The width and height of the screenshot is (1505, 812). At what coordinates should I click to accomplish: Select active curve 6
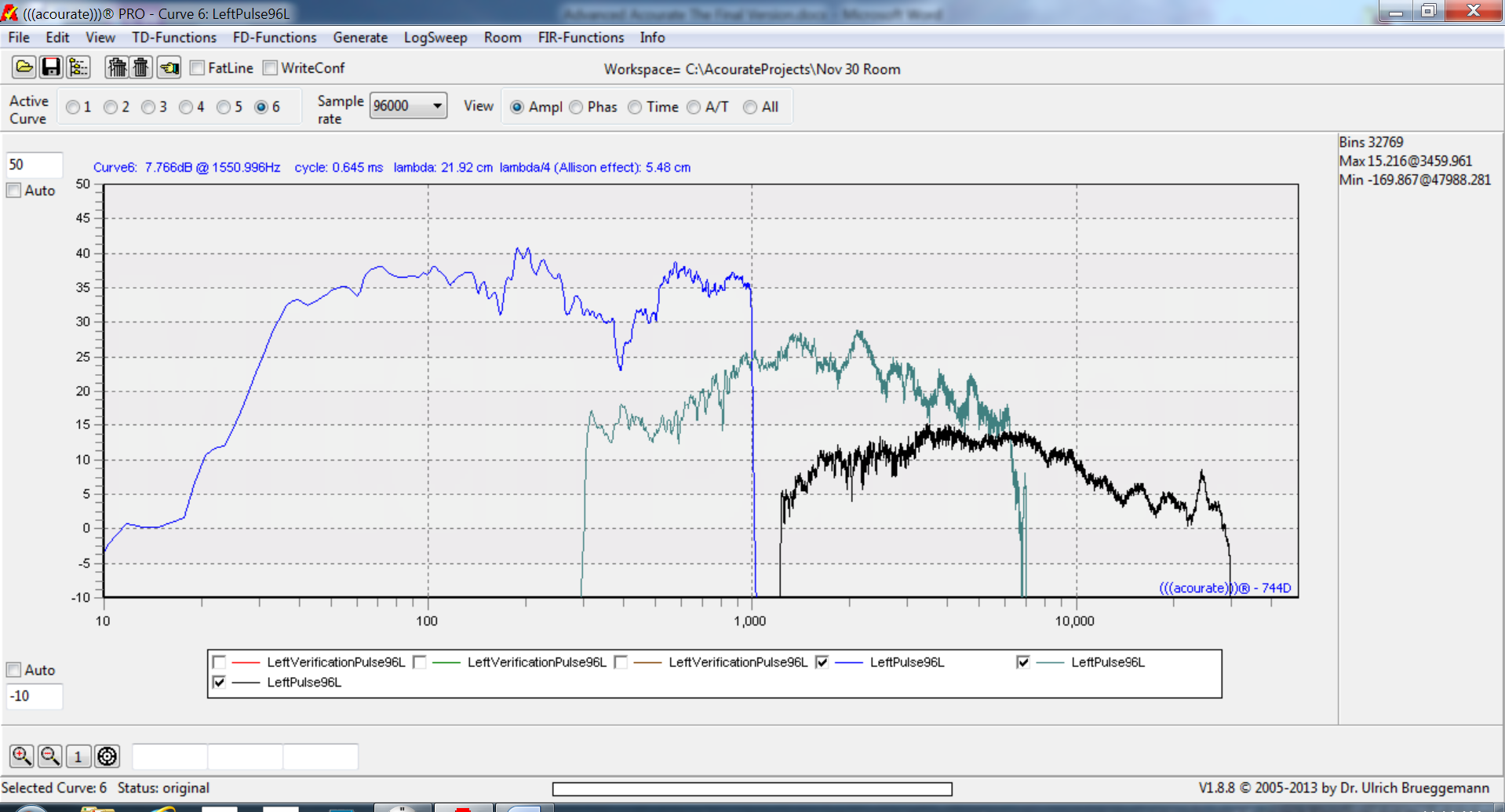click(261, 107)
